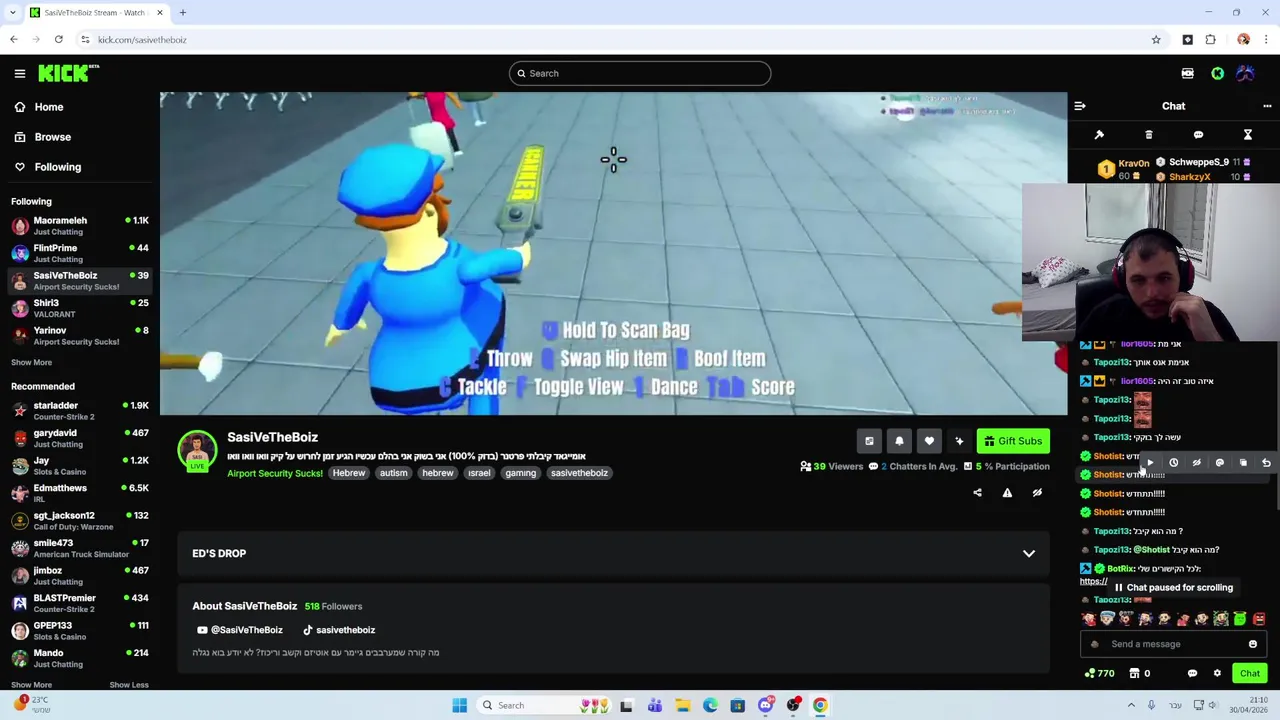Image resolution: width=1280 pixels, height=720 pixels.
Task: Click the clock timeout icon in message toolbar
Action: click(x=1173, y=463)
